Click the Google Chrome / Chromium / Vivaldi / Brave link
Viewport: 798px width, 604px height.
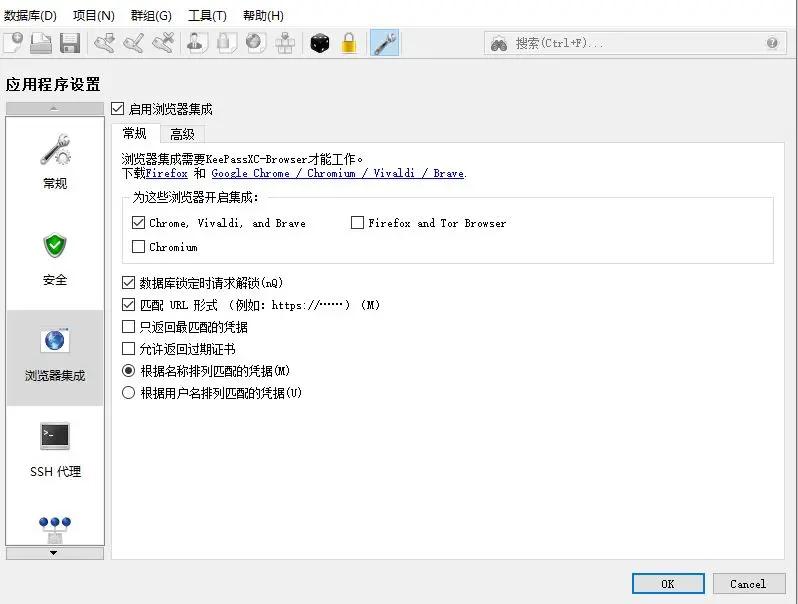[x=337, y=174]
